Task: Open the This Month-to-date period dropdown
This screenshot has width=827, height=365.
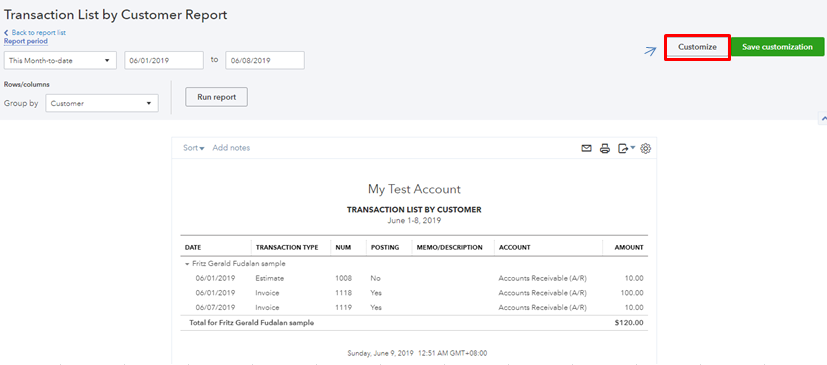Action: pyautogui.click(x=60, y=61)
